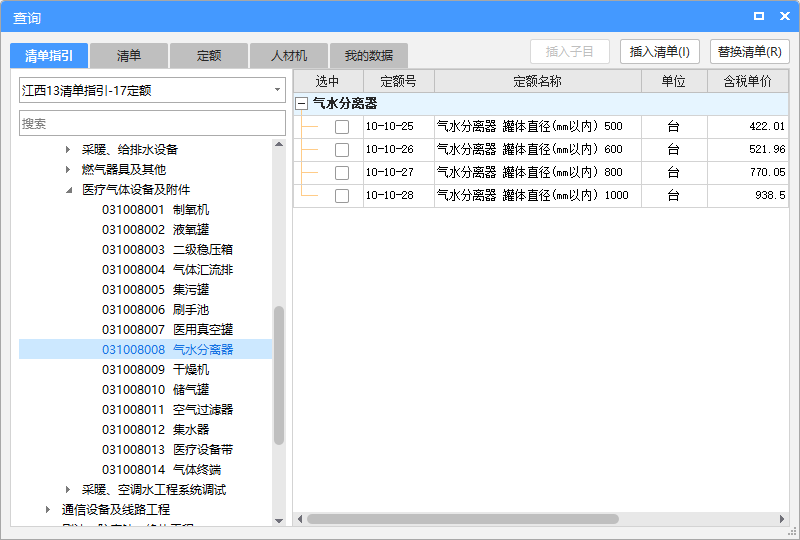Select tree item 031008004 气体汇流排

167,269
